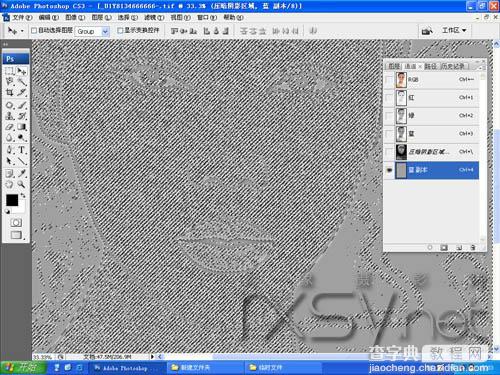Open the Edit menu
This screenshot has width=500, height=375.
point(49,17)
